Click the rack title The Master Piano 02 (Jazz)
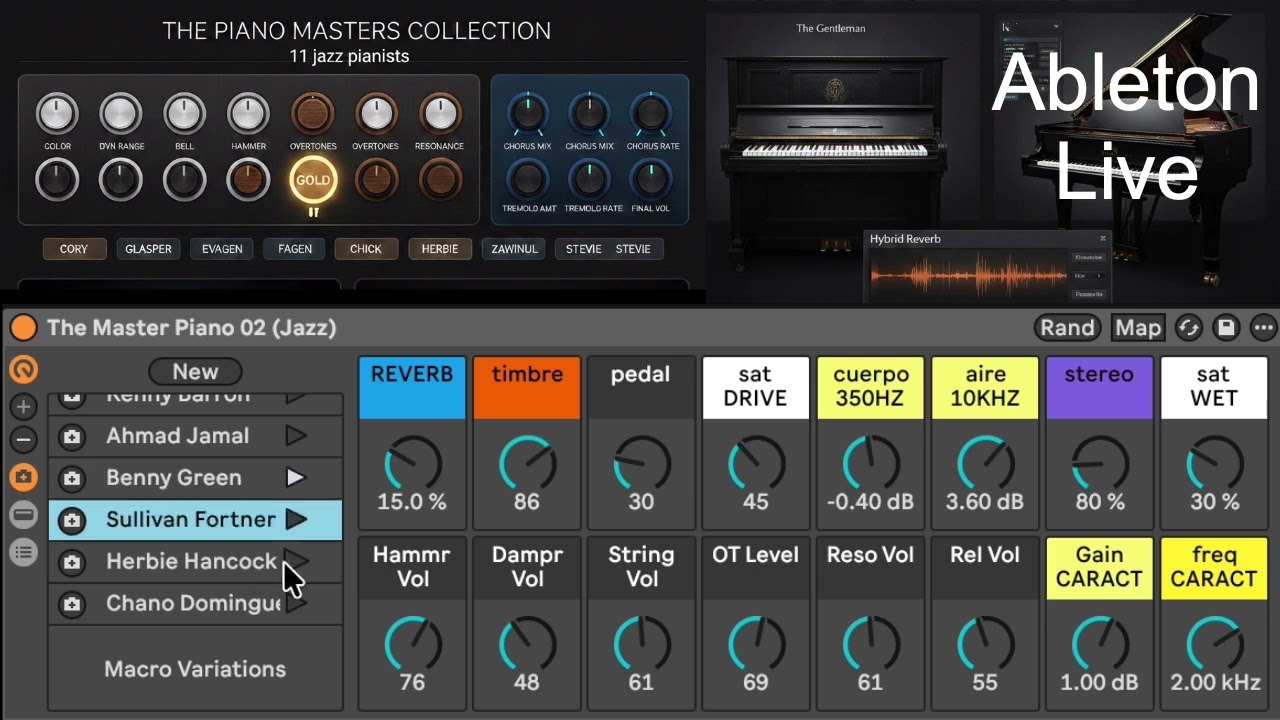The width and height of the screenshot is (1280, 720). pos(191,328)
